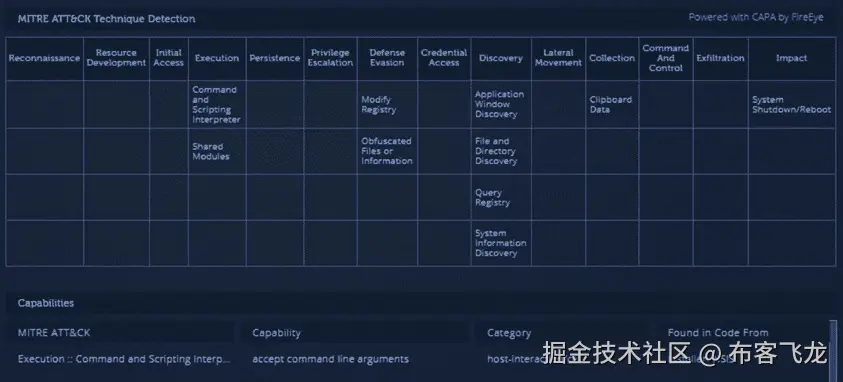
Task: Select the Command And Control column header
Action: click(x=666, y=58)
